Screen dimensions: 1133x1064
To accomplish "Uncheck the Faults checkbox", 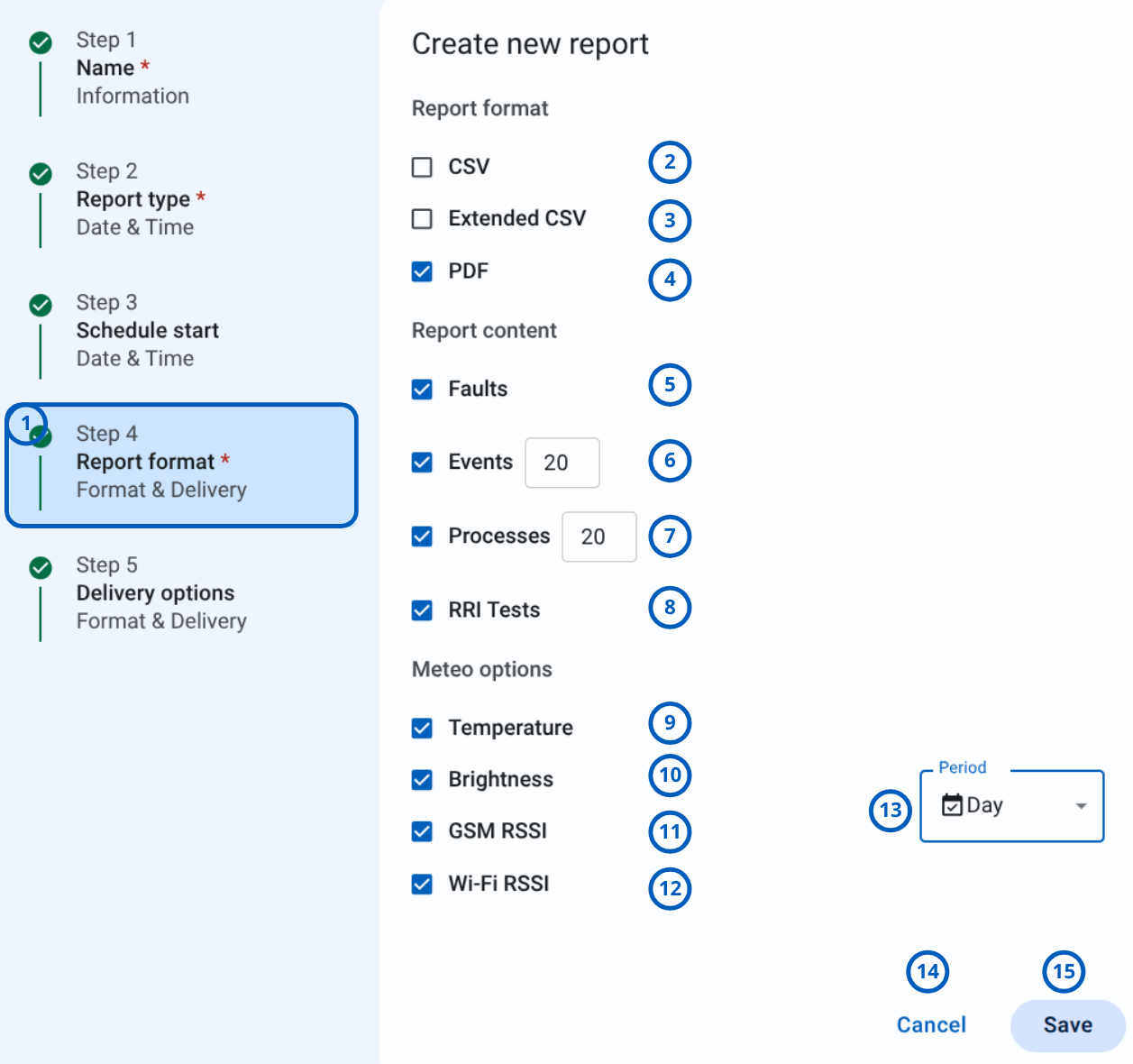I will pyautogui.click(x=422, y=389).
